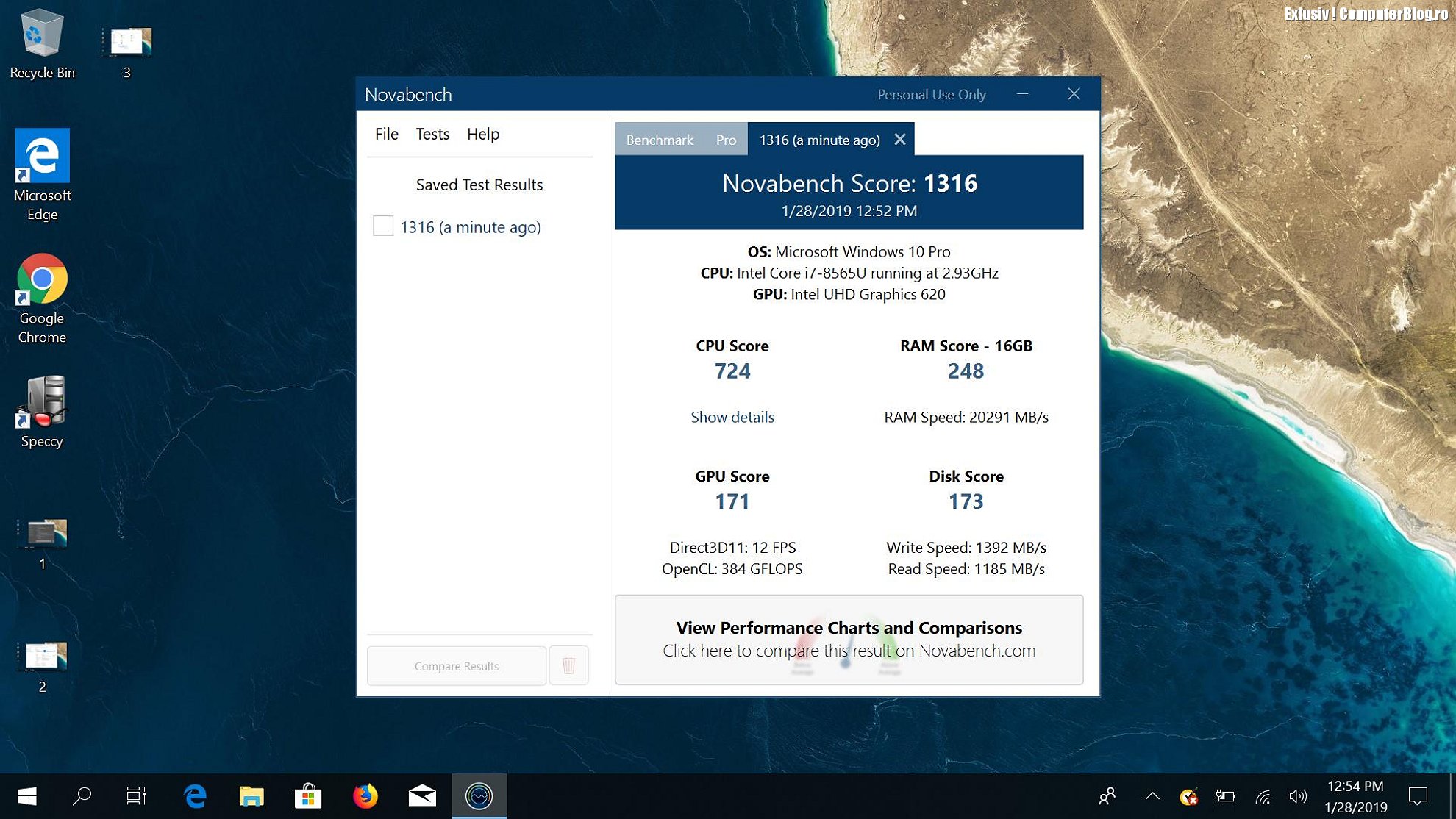1456x819 pixels.
Task: Click Novabench icon in taskbar
Action: coord(479,795)
